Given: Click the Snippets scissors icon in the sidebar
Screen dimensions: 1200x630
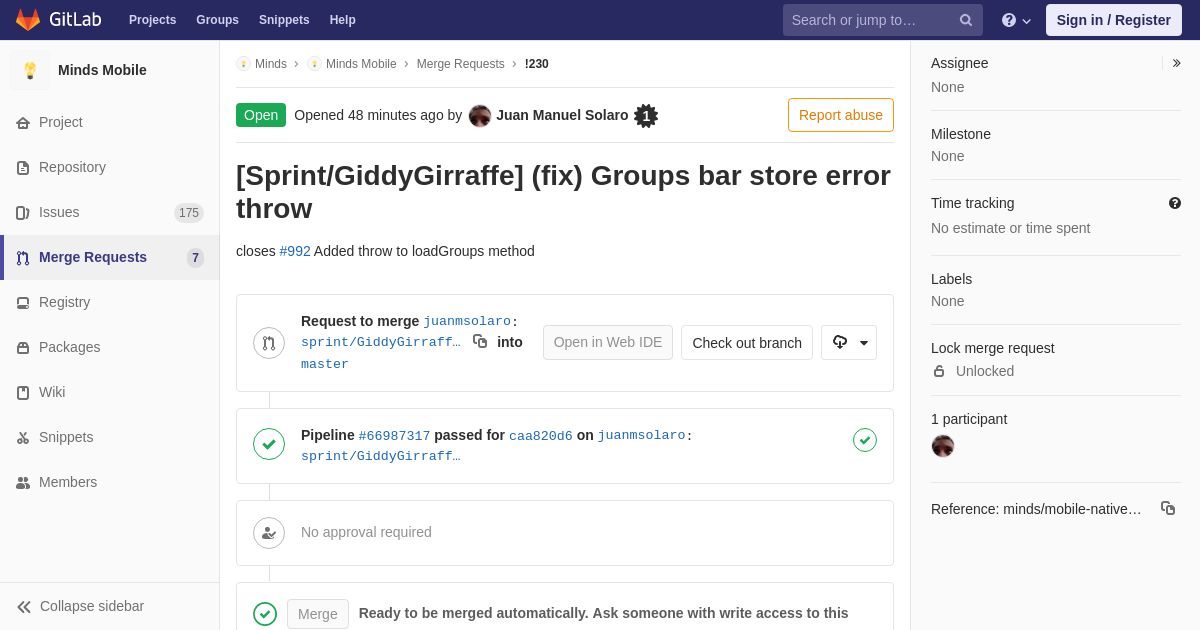Looking at the screenshot, I should (23, 438).
